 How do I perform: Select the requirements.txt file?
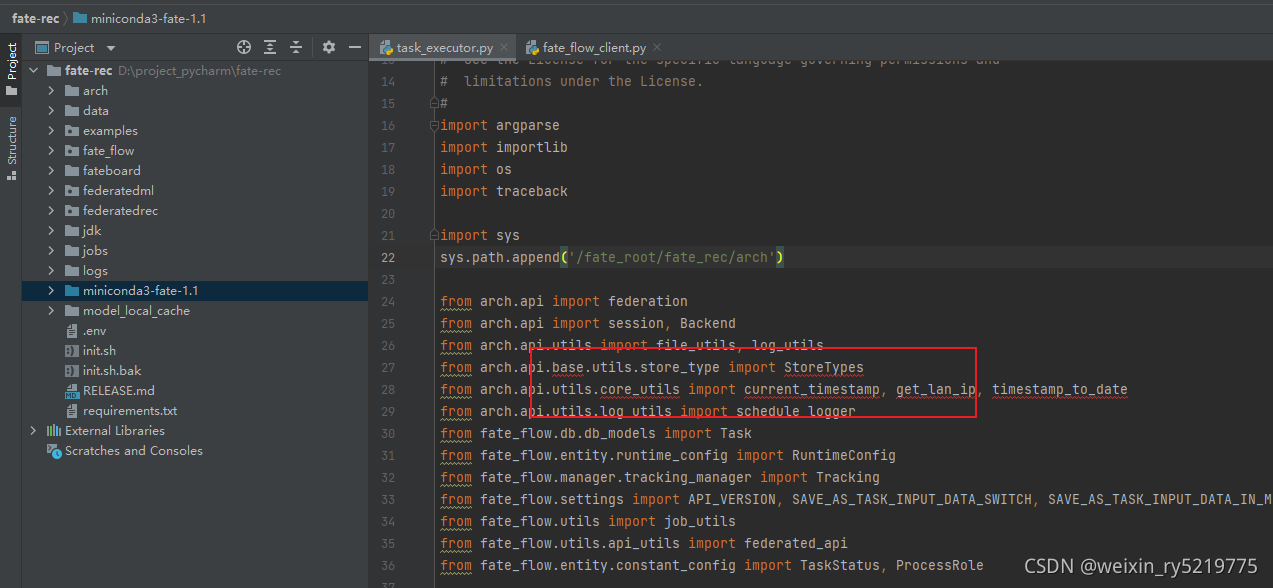(x=130, y=411)
